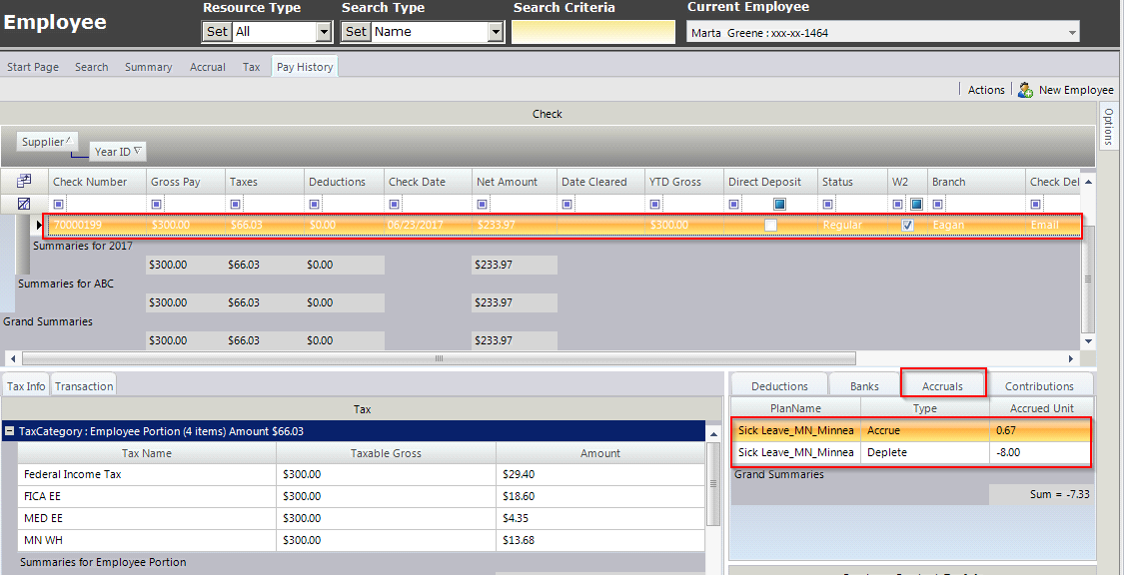
Task: Open Direct Deposit filter operator icon
Action: tap(733, 204)
